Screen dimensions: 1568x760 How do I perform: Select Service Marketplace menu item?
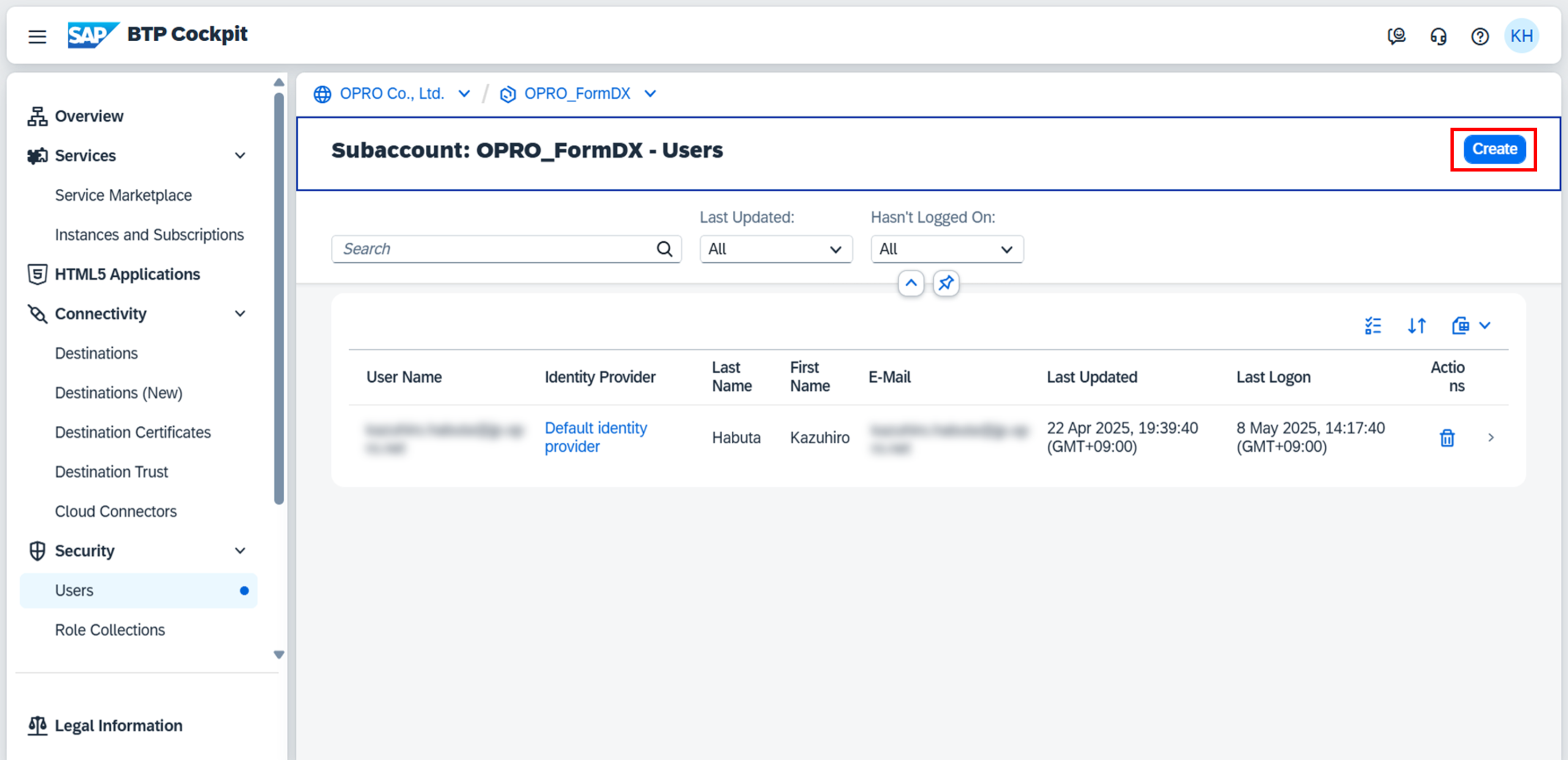[123, 195]
